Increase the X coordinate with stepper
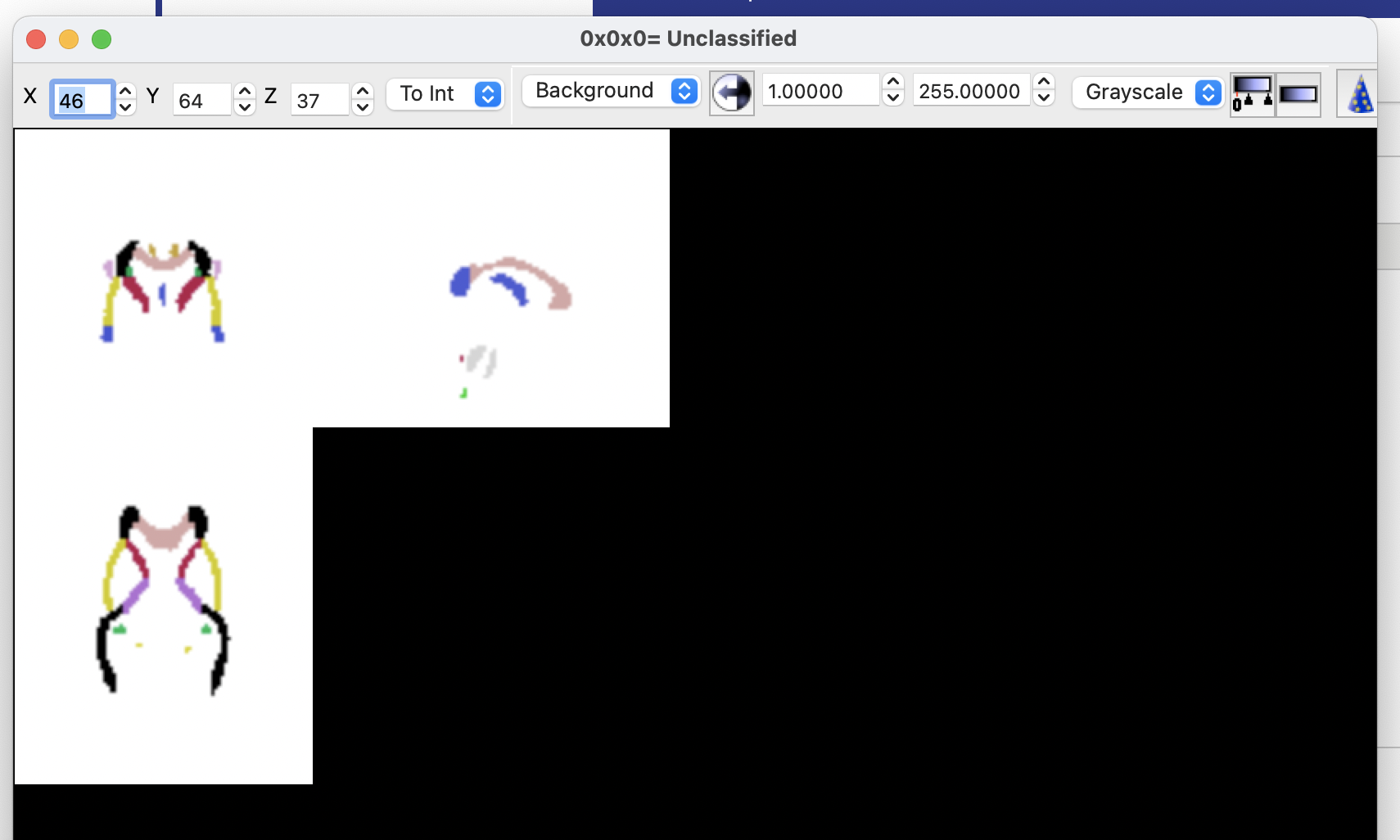Screen dimensions: 1400x840 [x=126, y=90]
